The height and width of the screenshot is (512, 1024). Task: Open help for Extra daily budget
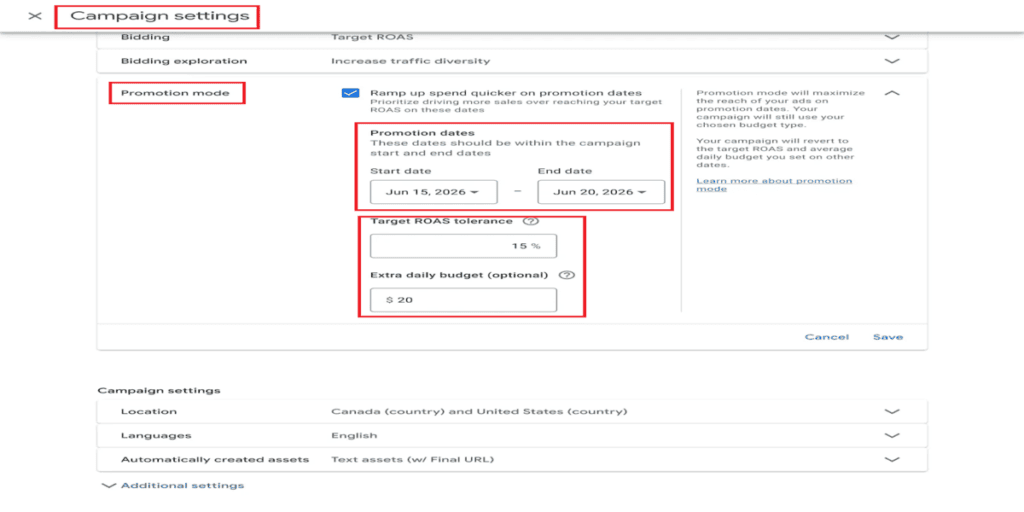pyautogui.click(x=567, y=275)
